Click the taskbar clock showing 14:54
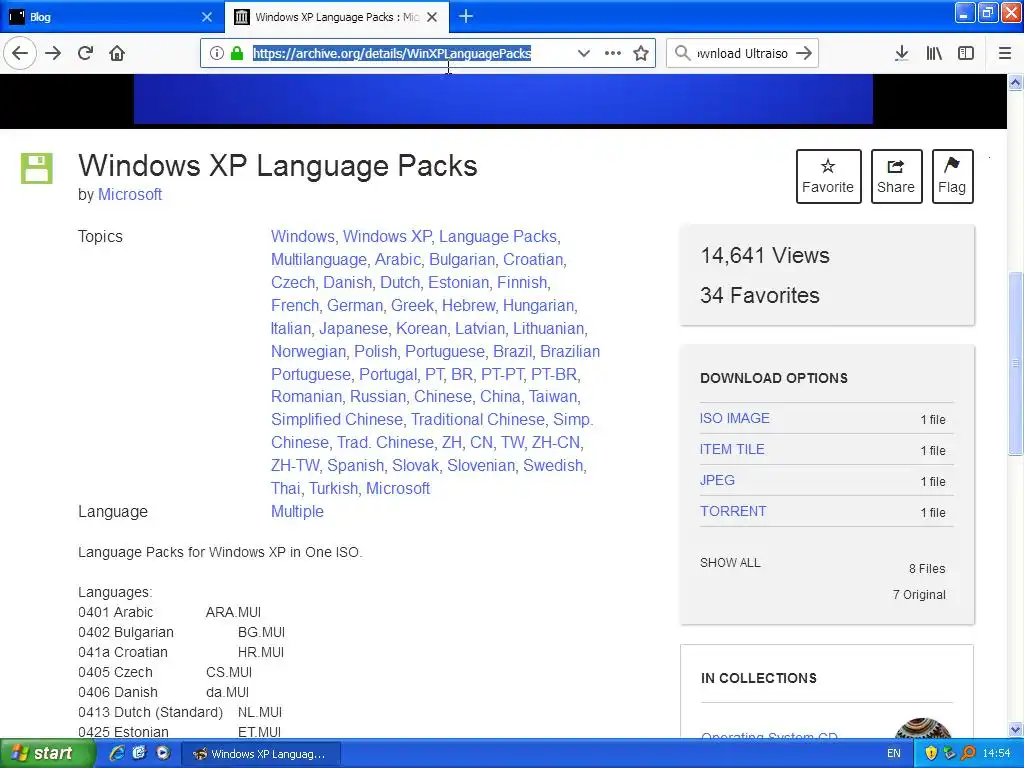 click(x=997, y=754)
